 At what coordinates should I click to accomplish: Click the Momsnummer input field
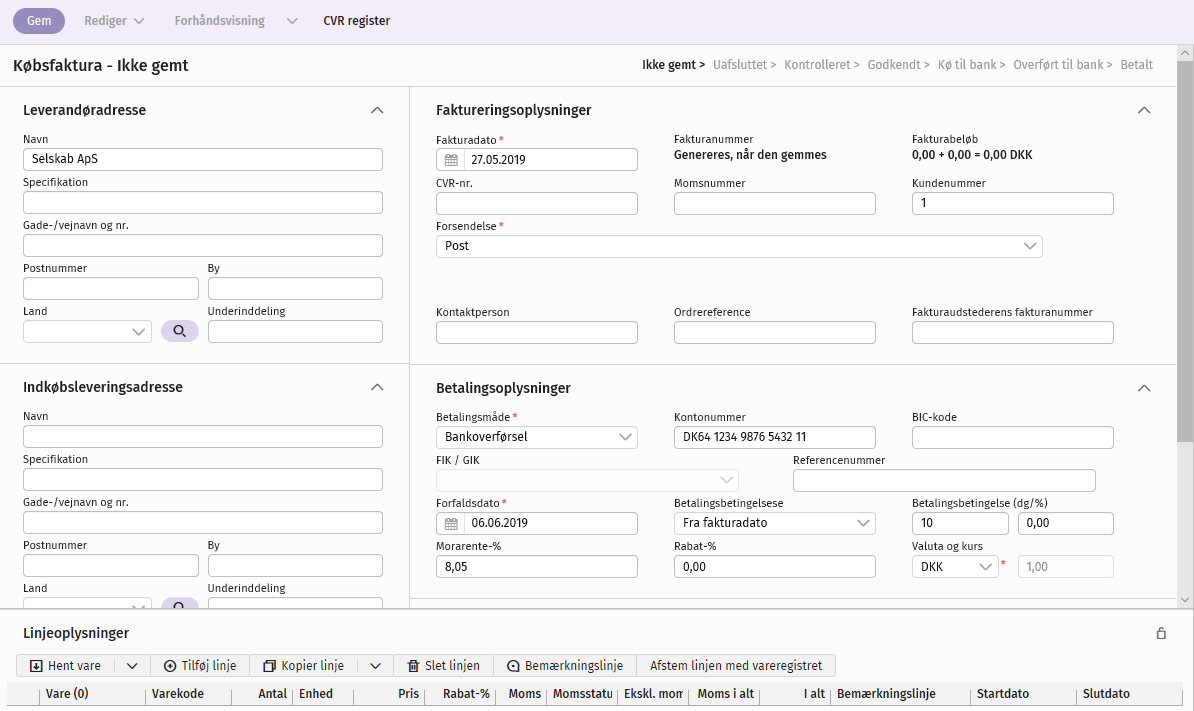click(774, 203)
